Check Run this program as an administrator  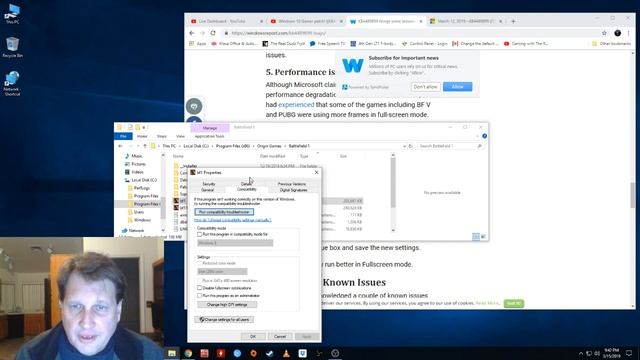[x=200, y=296]
